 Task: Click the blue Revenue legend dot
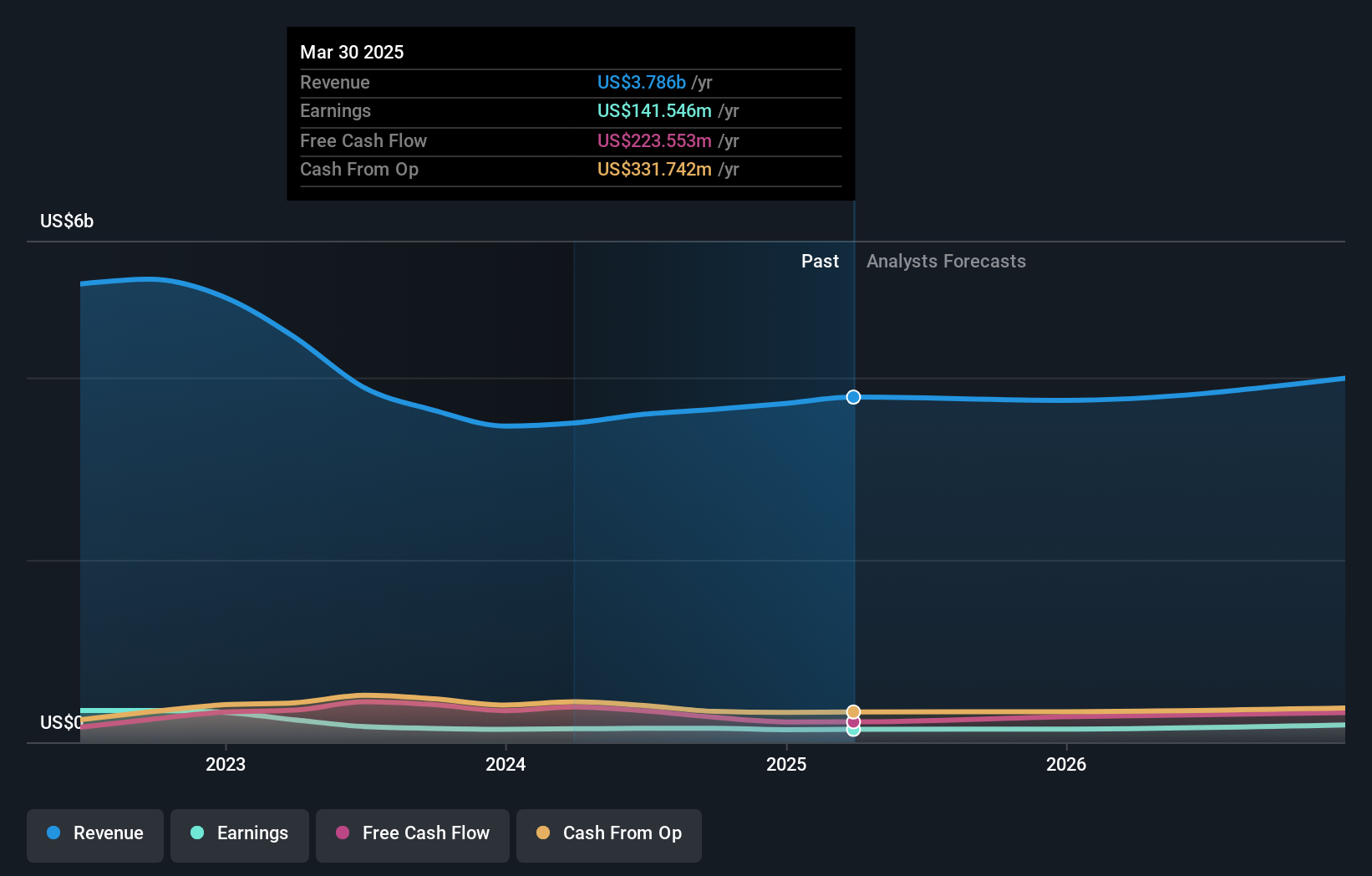pyautogui.click(x=53, y=833)
